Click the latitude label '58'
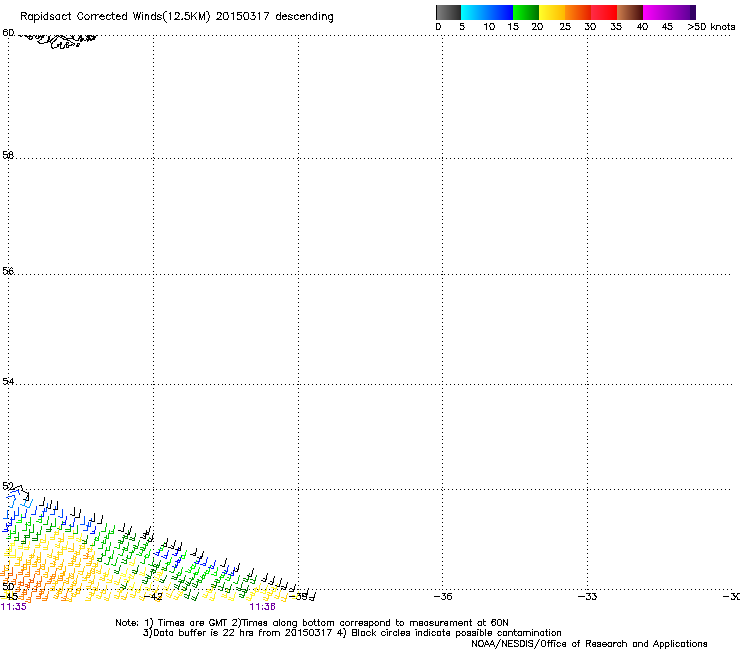This screenshot has height=650, width=740. [8, 155]
